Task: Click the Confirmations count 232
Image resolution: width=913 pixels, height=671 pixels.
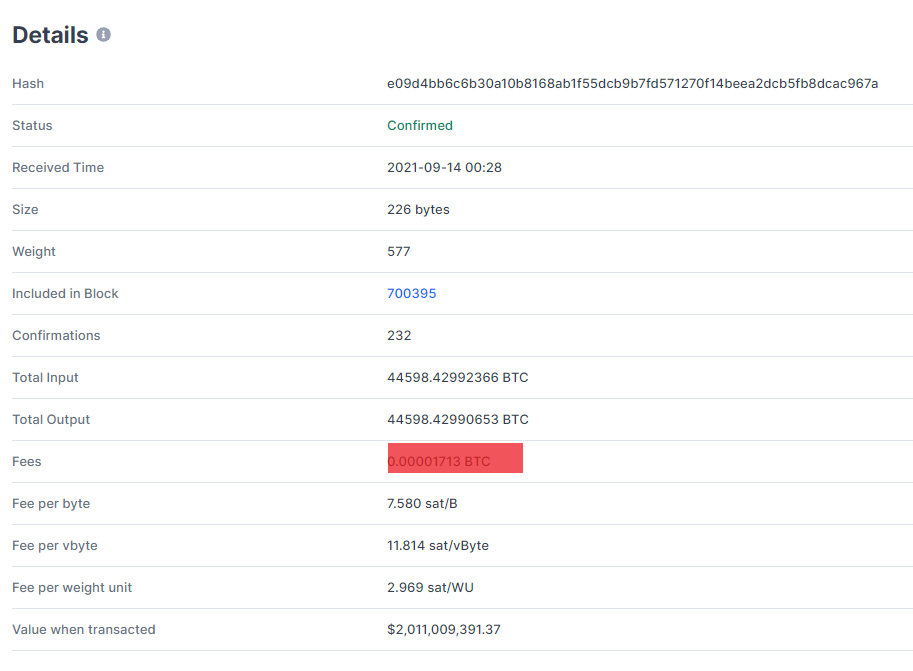Action: (399, 336)
